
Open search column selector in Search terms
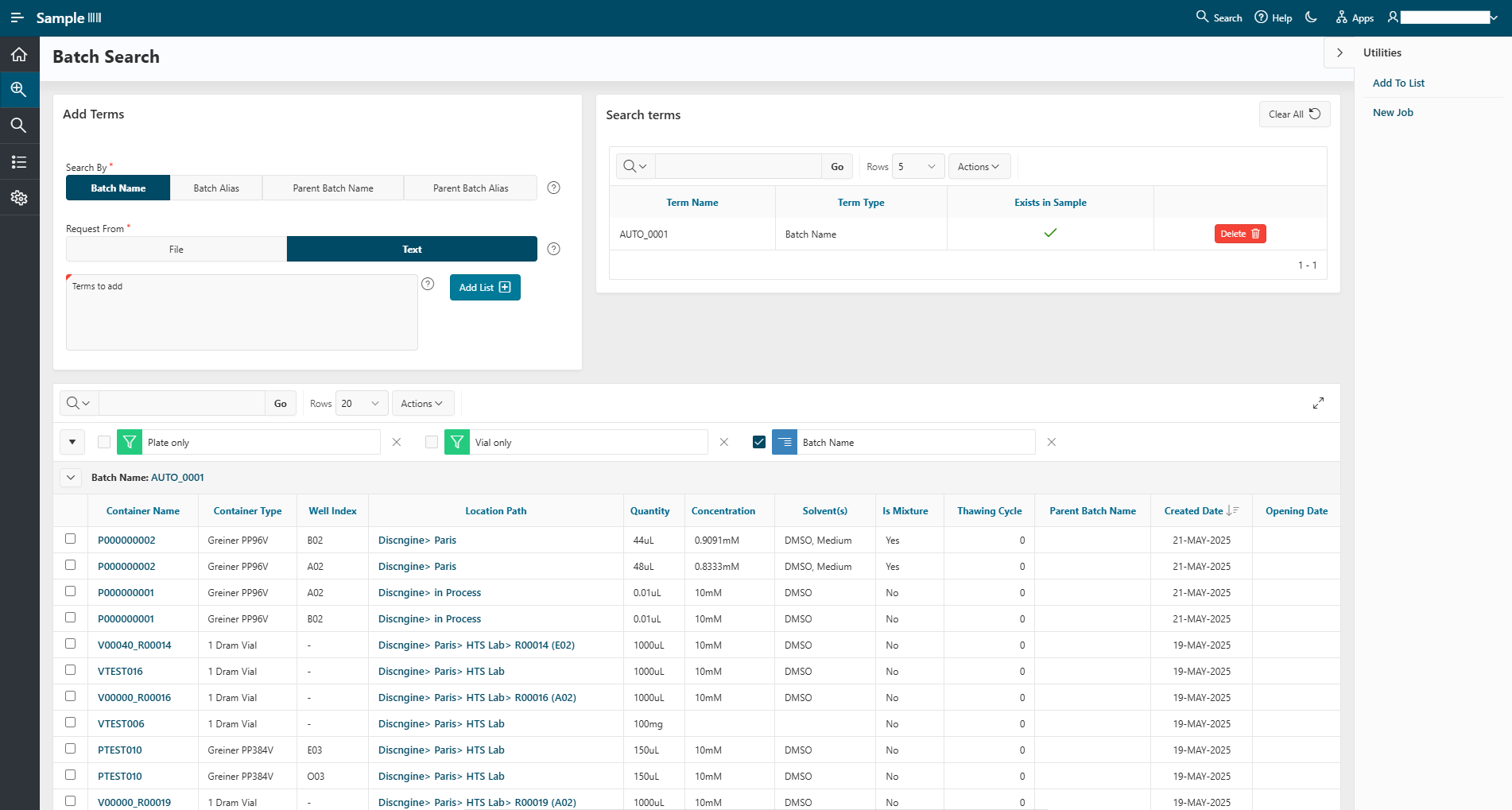click(635, 166)
